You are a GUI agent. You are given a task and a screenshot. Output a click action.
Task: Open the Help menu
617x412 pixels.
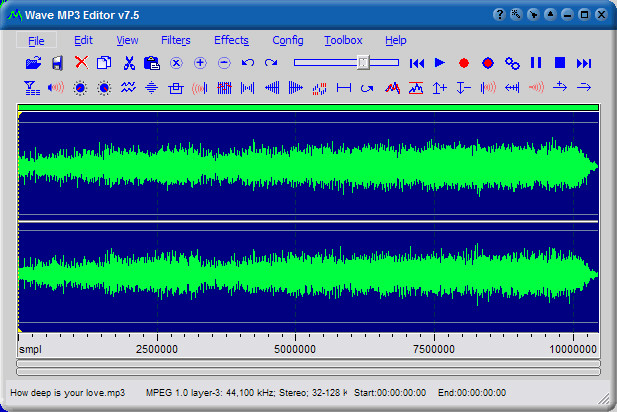tap(395, 40)
